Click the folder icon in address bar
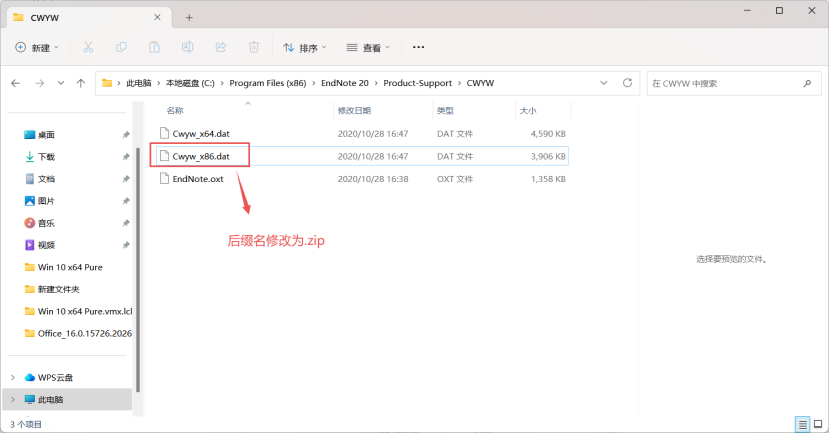The width and height of the screenshot is (829, 433). (x=107, y=83)
